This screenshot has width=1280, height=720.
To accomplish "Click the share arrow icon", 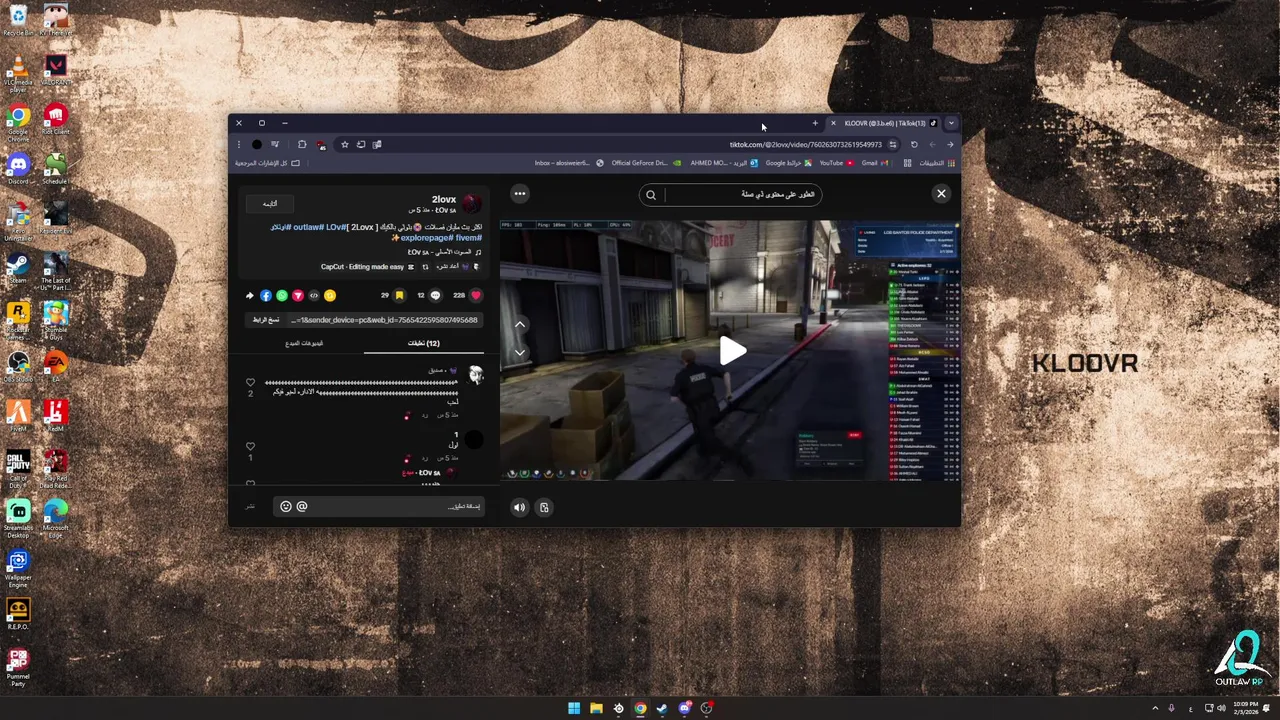I will [250, 295].
